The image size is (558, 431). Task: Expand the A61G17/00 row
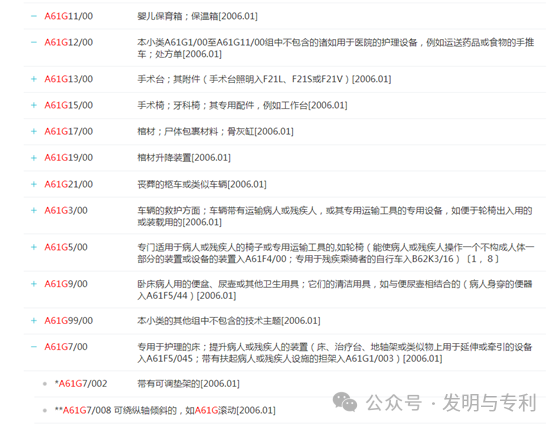[34, 131]
